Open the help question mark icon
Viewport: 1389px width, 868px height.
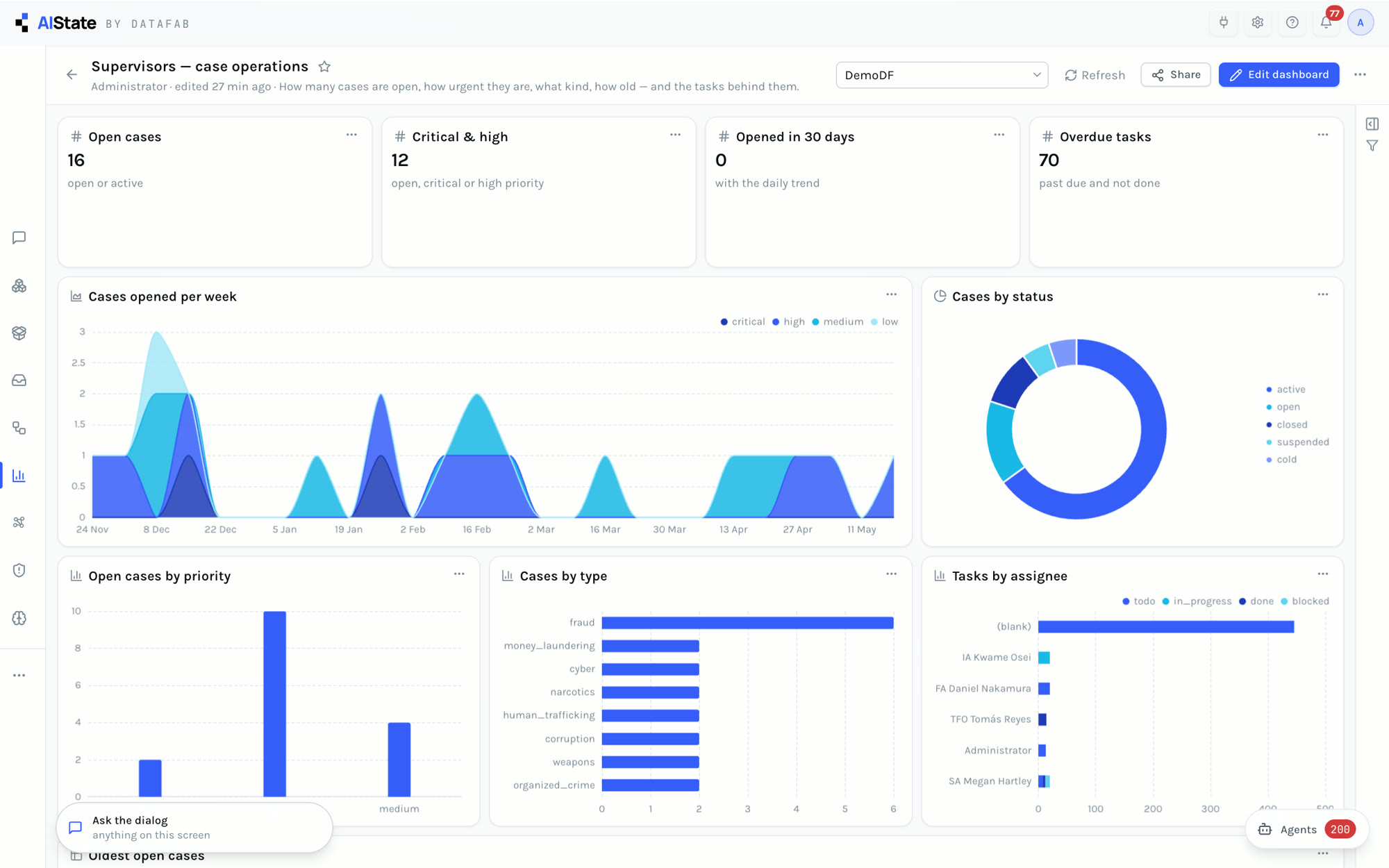coord(1292,22)
